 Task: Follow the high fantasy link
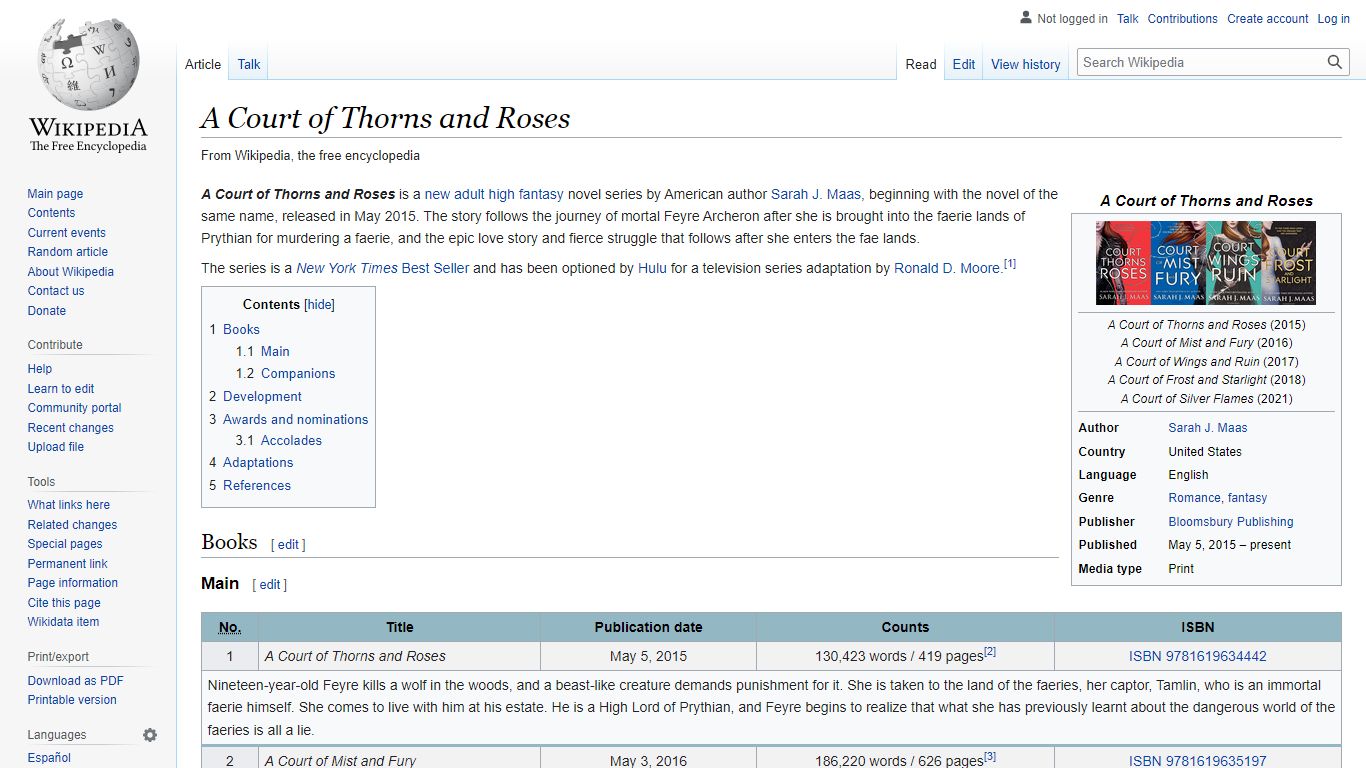pos(527,194)
